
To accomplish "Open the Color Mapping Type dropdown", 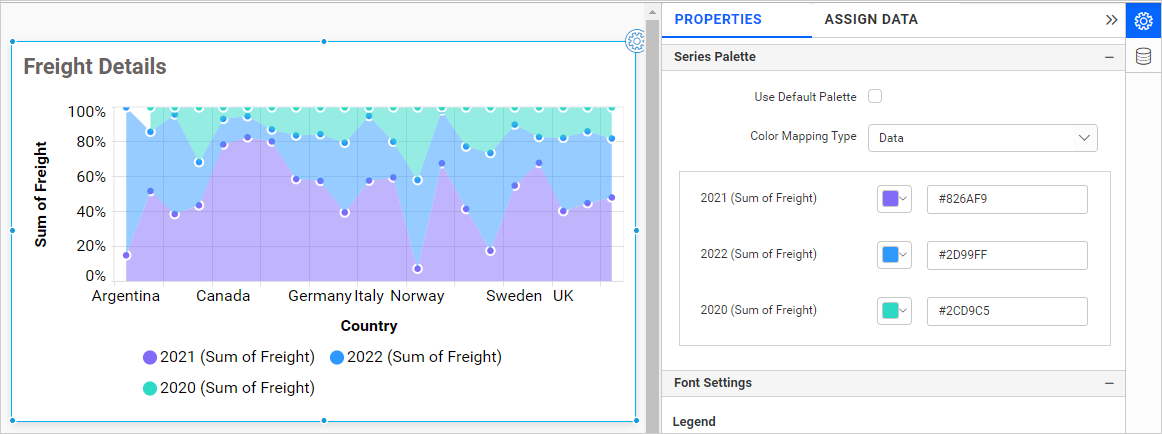I will [983, 138].
